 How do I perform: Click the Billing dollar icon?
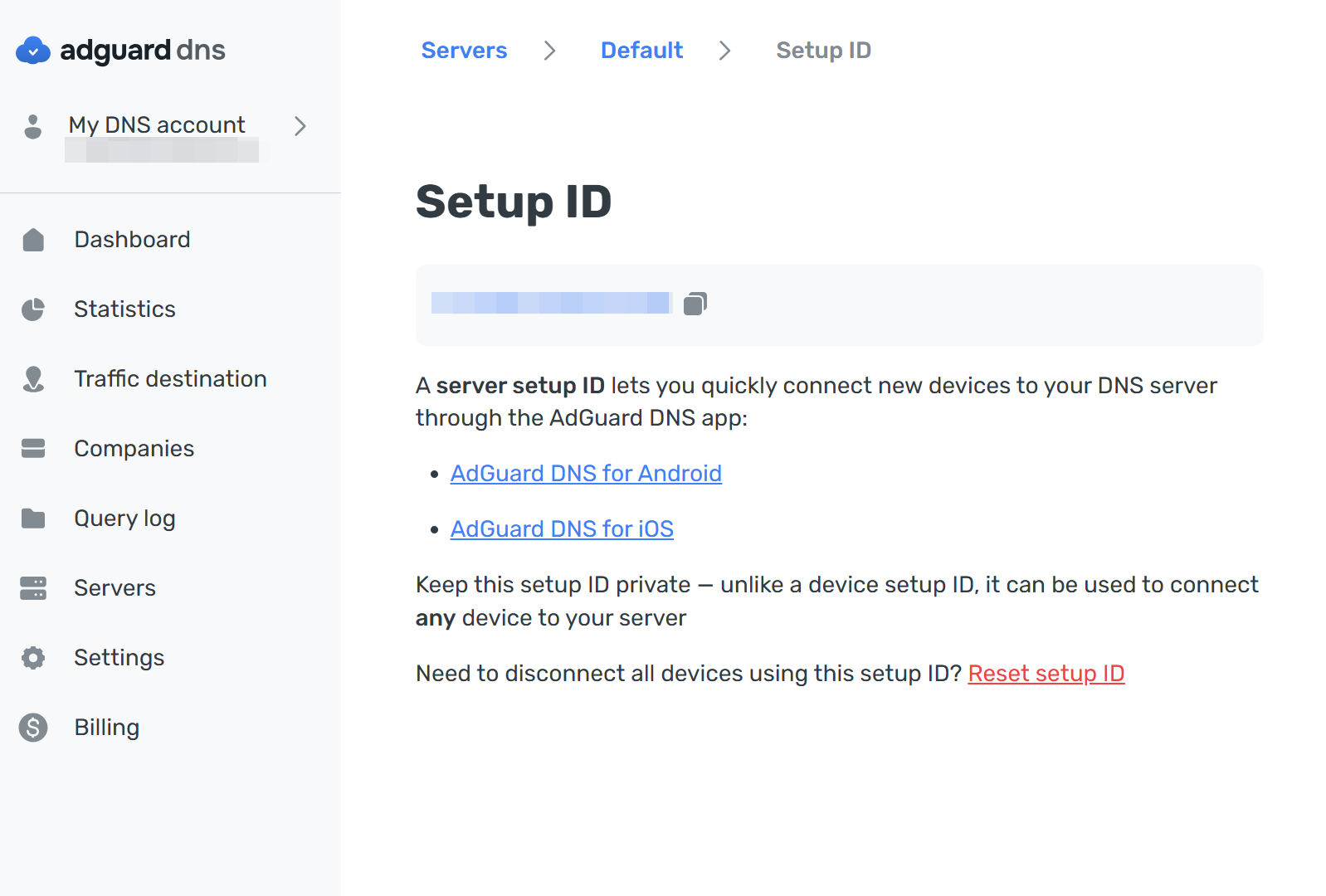33,728
